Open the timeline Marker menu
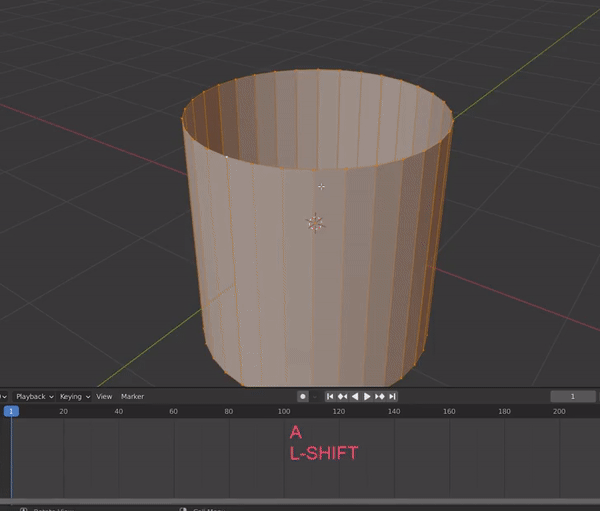This screenshot has width=600, height=511. 132,397
